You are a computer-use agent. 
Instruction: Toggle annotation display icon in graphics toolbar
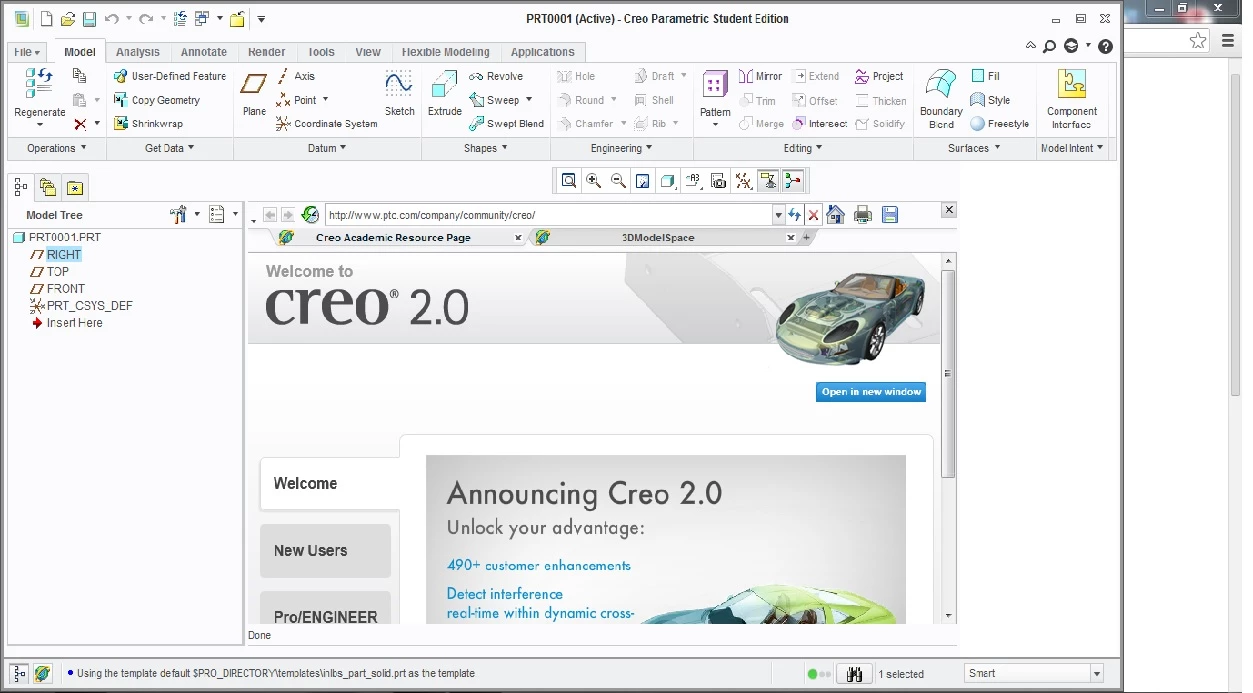click(x=769, y=181)
